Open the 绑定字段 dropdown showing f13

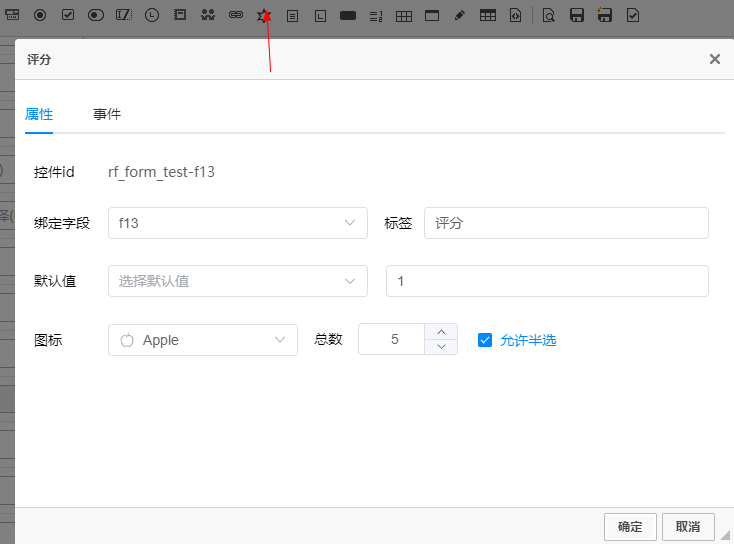tap(238, 223)
